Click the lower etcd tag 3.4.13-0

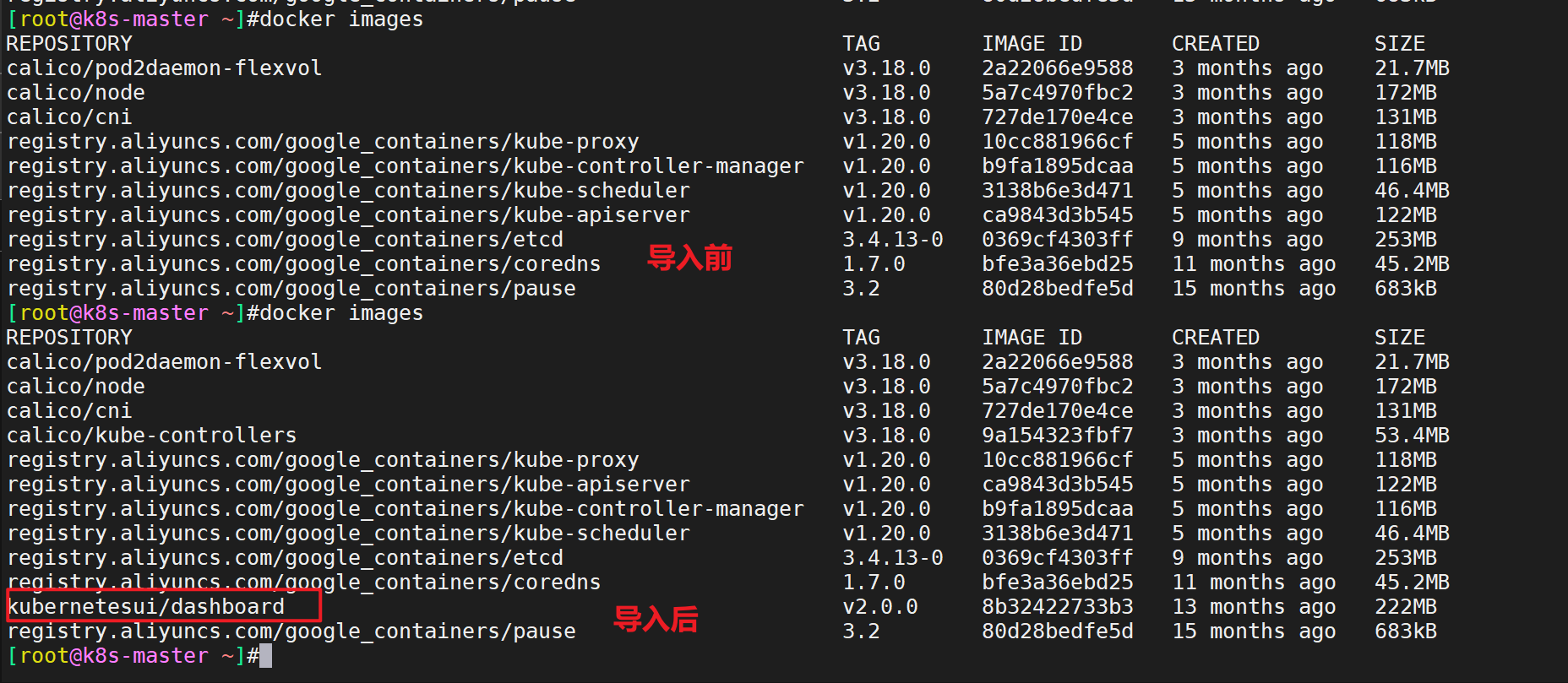click(893, 557)
